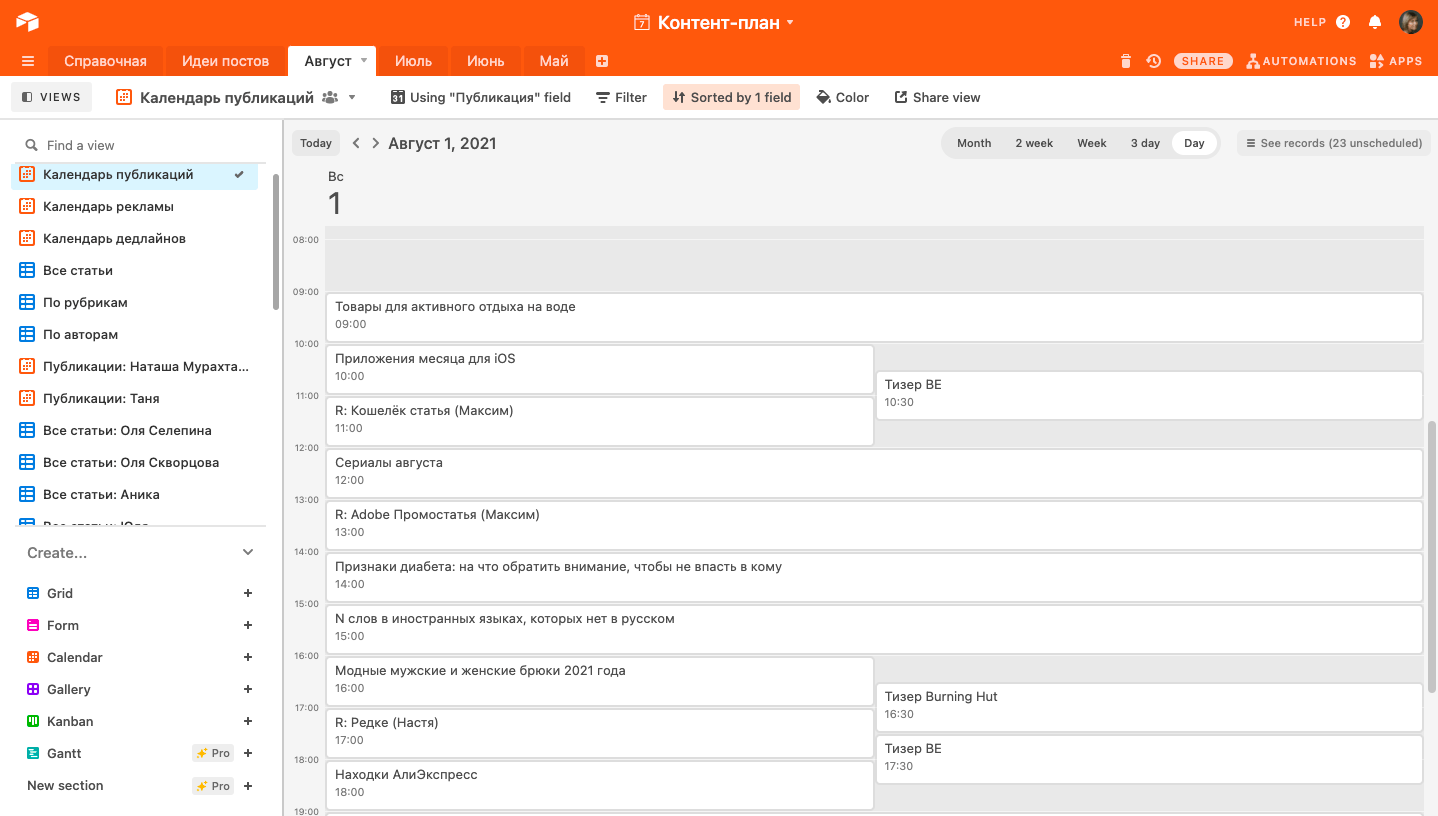Switch to the Июль tab
Image resolution: width=1438 pixels, height=816 pixels.
413,61
